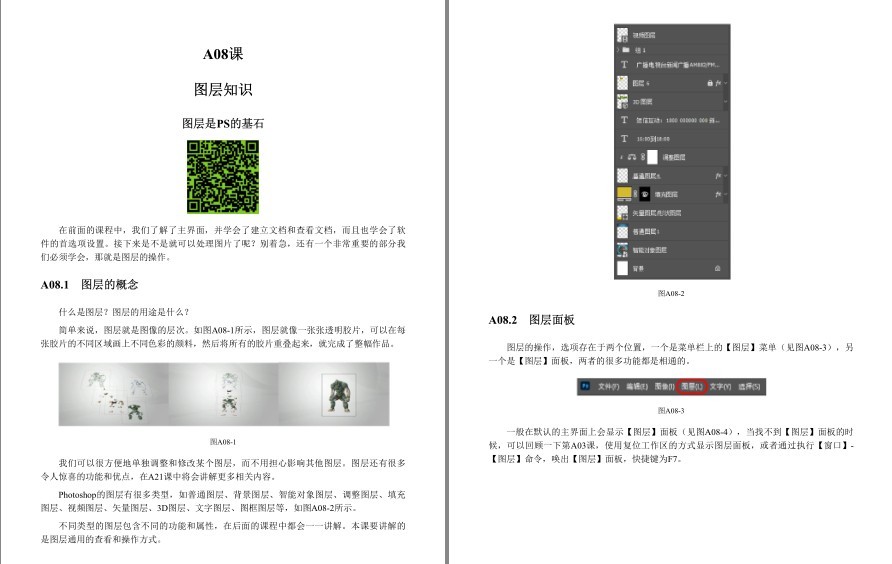Click the black layer mask thumbnail on 填充图层

(645, 194)
